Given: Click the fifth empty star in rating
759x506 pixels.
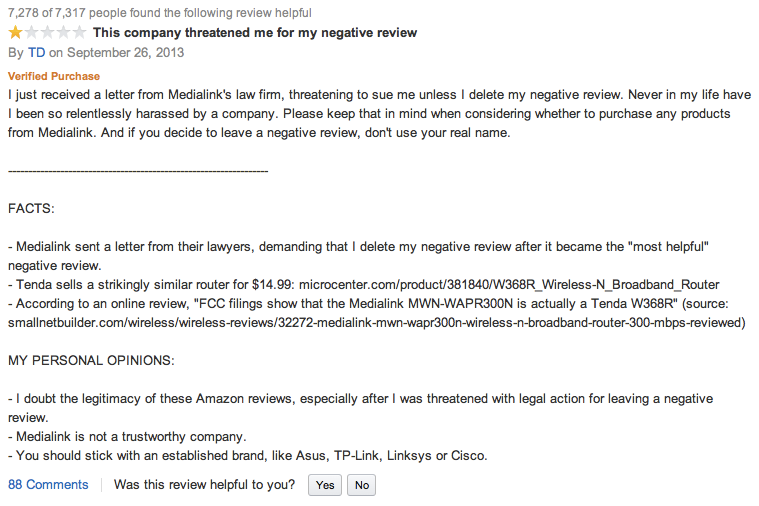Looking at the screenshot, I should [x=79, y=32].
